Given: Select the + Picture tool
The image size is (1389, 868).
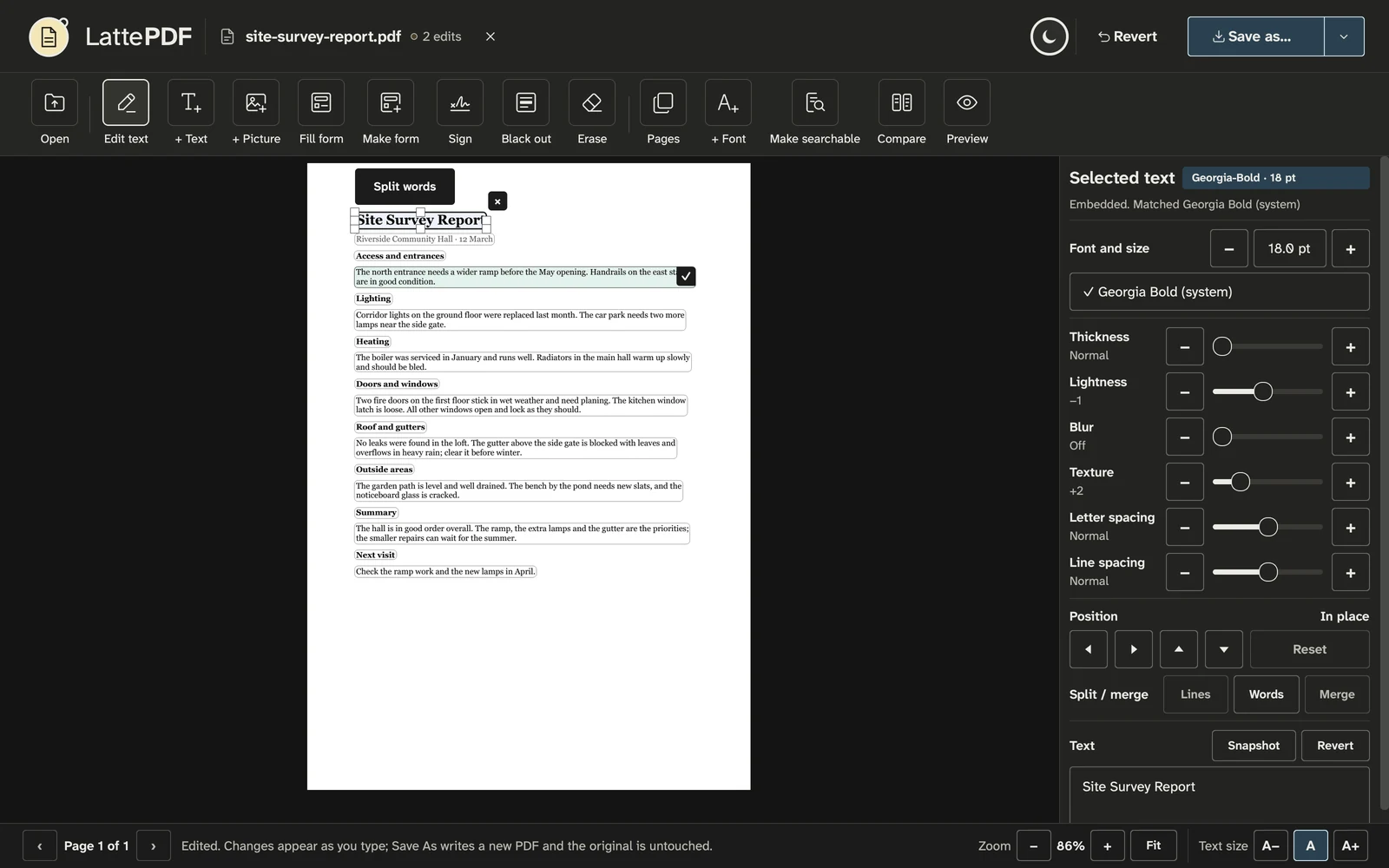Looking at the screenshot, I should [256, 113].
